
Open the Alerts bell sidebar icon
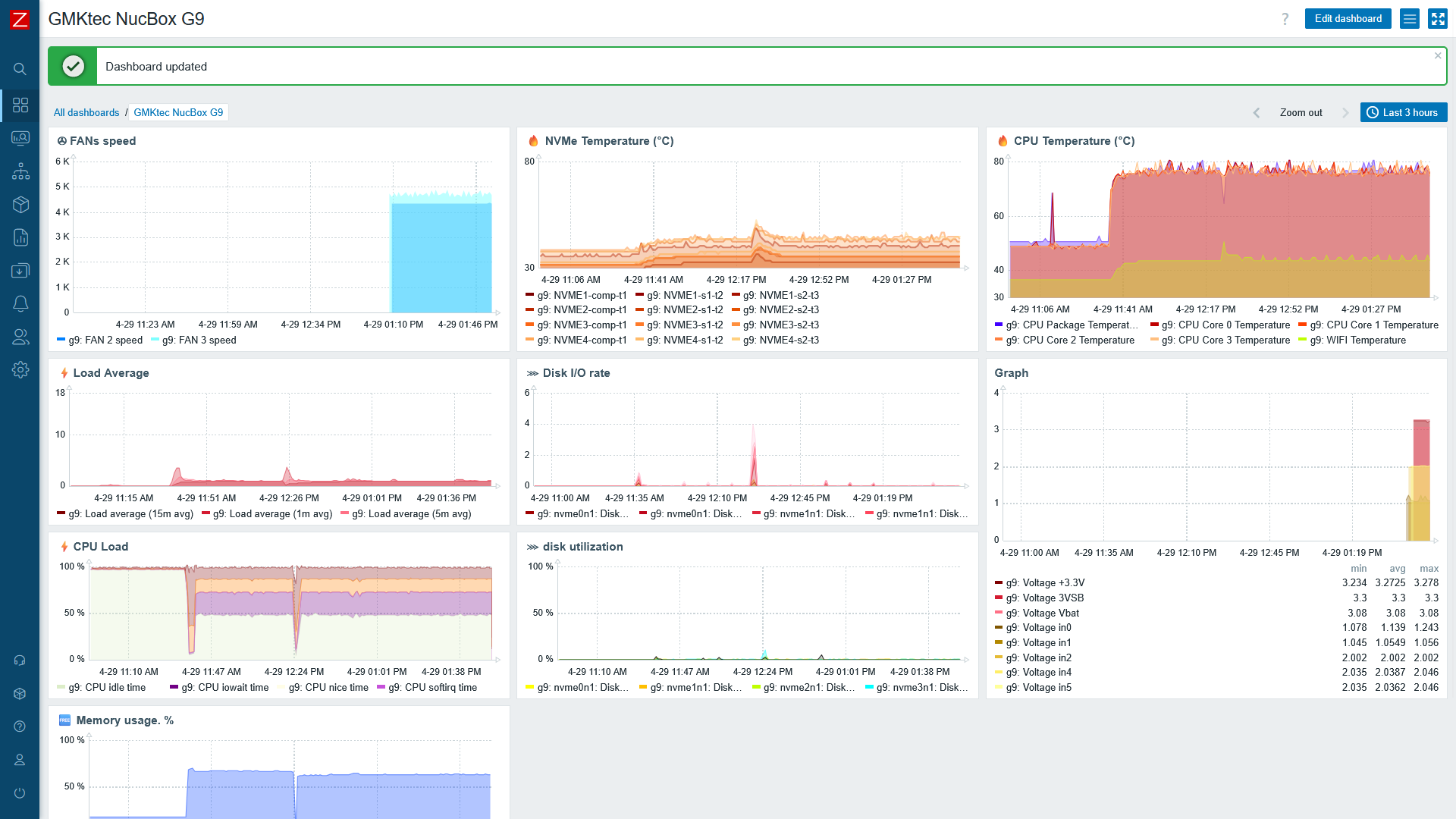(x=20, y=304)
